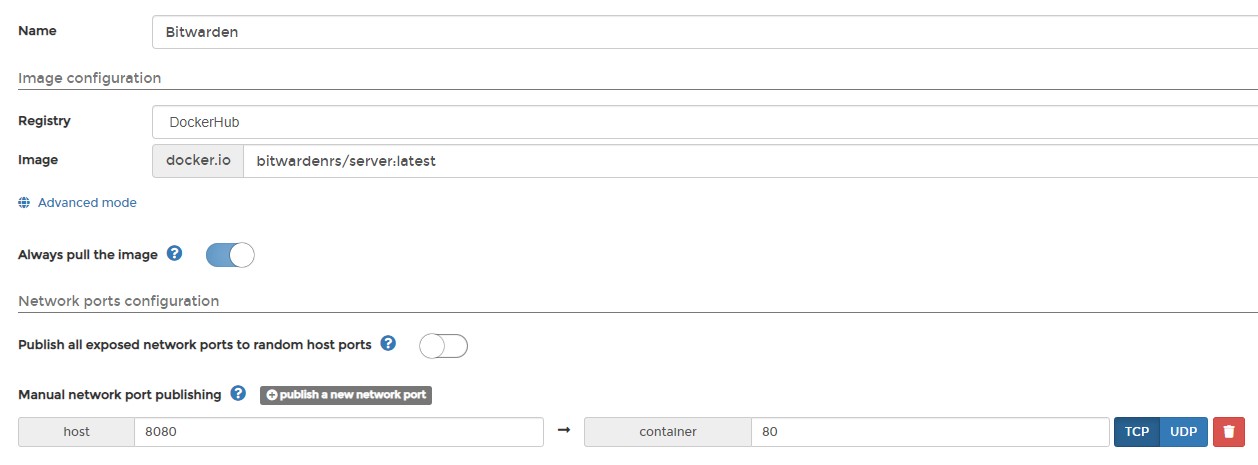The width and height of the screenshot is (1258, 465).
Task: Click the globe icon beside Advanced mode
Action: tap(25, 203)
